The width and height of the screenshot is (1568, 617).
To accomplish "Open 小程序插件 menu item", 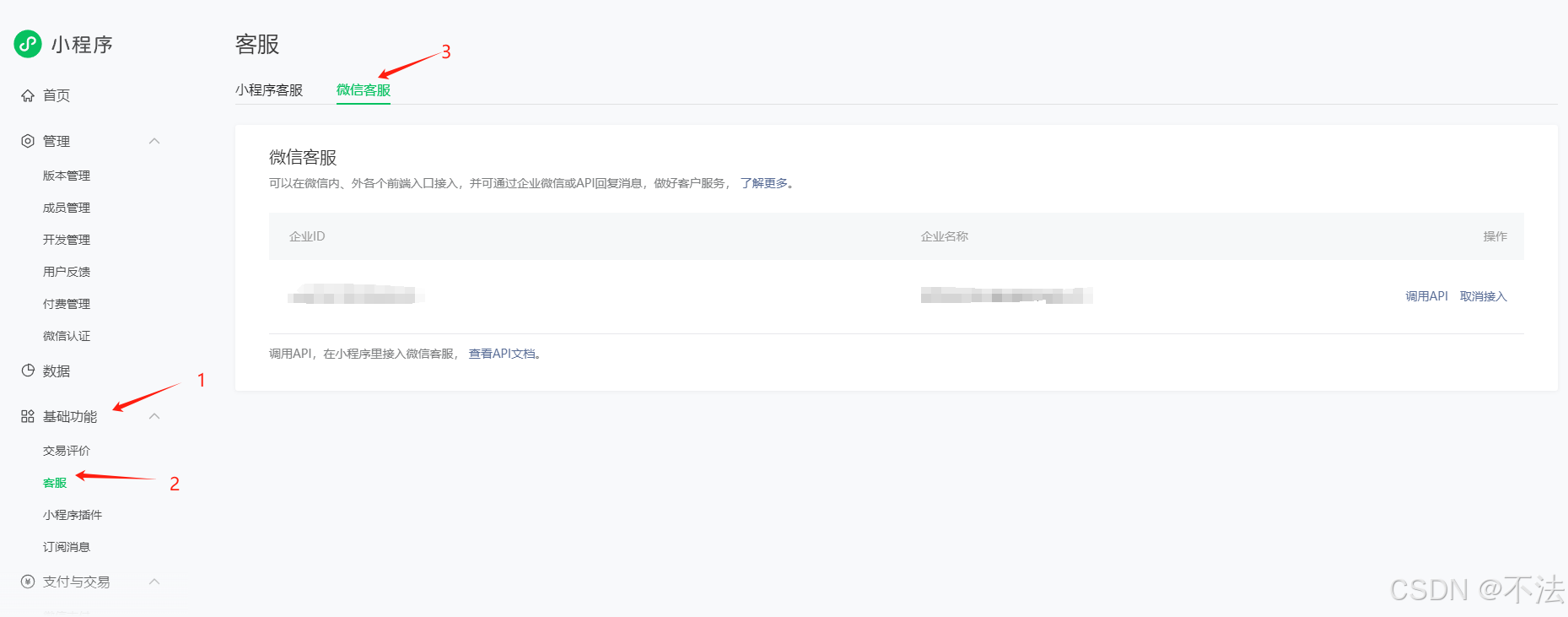I will click(x=73, y=515).
